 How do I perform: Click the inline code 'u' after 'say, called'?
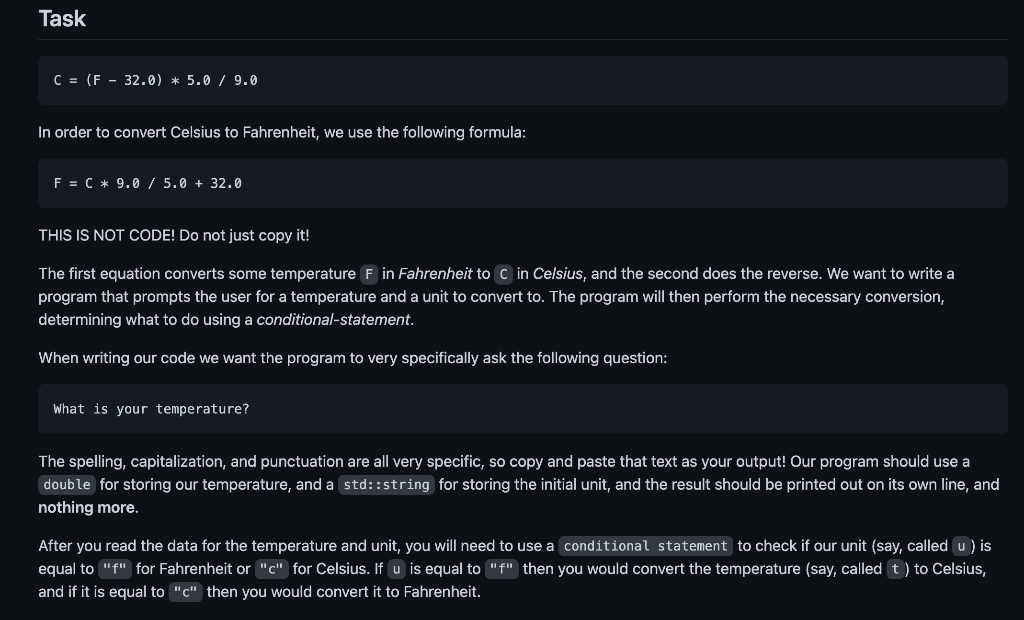point(961,546)
